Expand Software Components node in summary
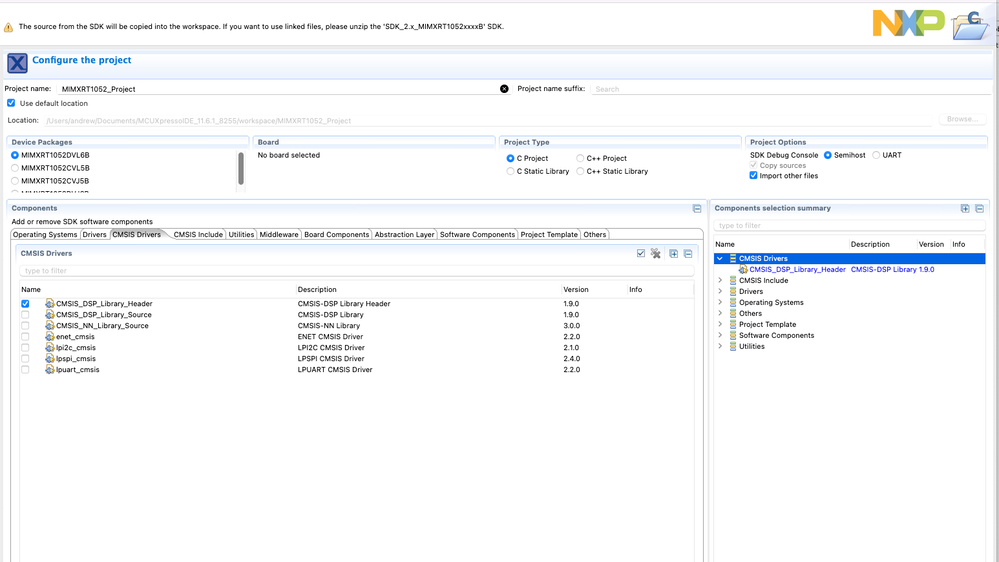Viewport: 999px width, 562px height. click(720, 335)
